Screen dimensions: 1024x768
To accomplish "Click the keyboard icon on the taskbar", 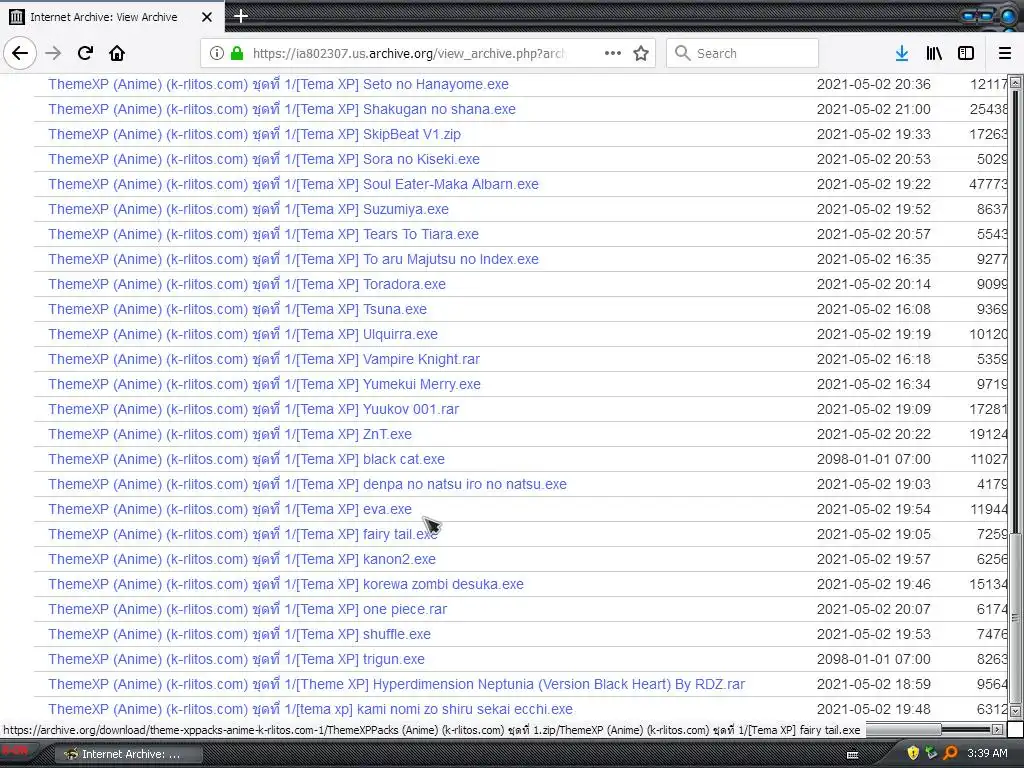I will [x=852, y=754].
